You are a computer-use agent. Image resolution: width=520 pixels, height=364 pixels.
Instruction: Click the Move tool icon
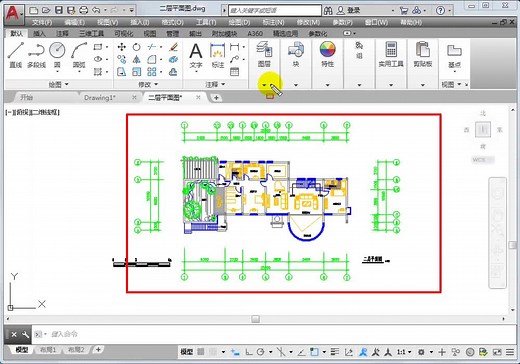click(x=122, y=47)
